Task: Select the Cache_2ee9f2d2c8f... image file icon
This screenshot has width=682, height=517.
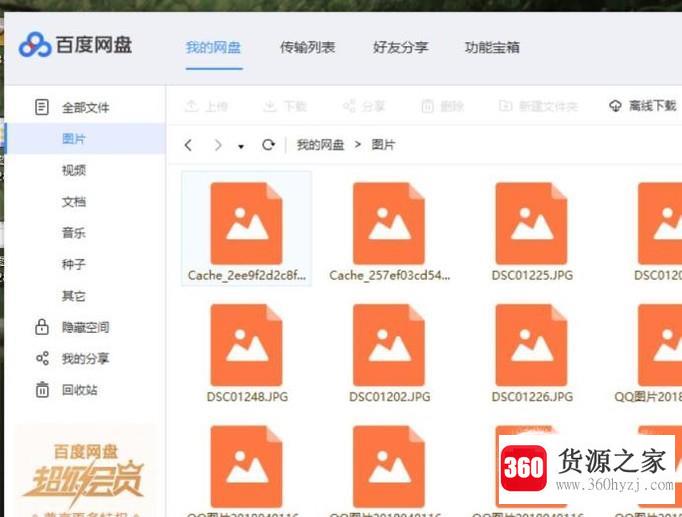Action: (247, 223)
